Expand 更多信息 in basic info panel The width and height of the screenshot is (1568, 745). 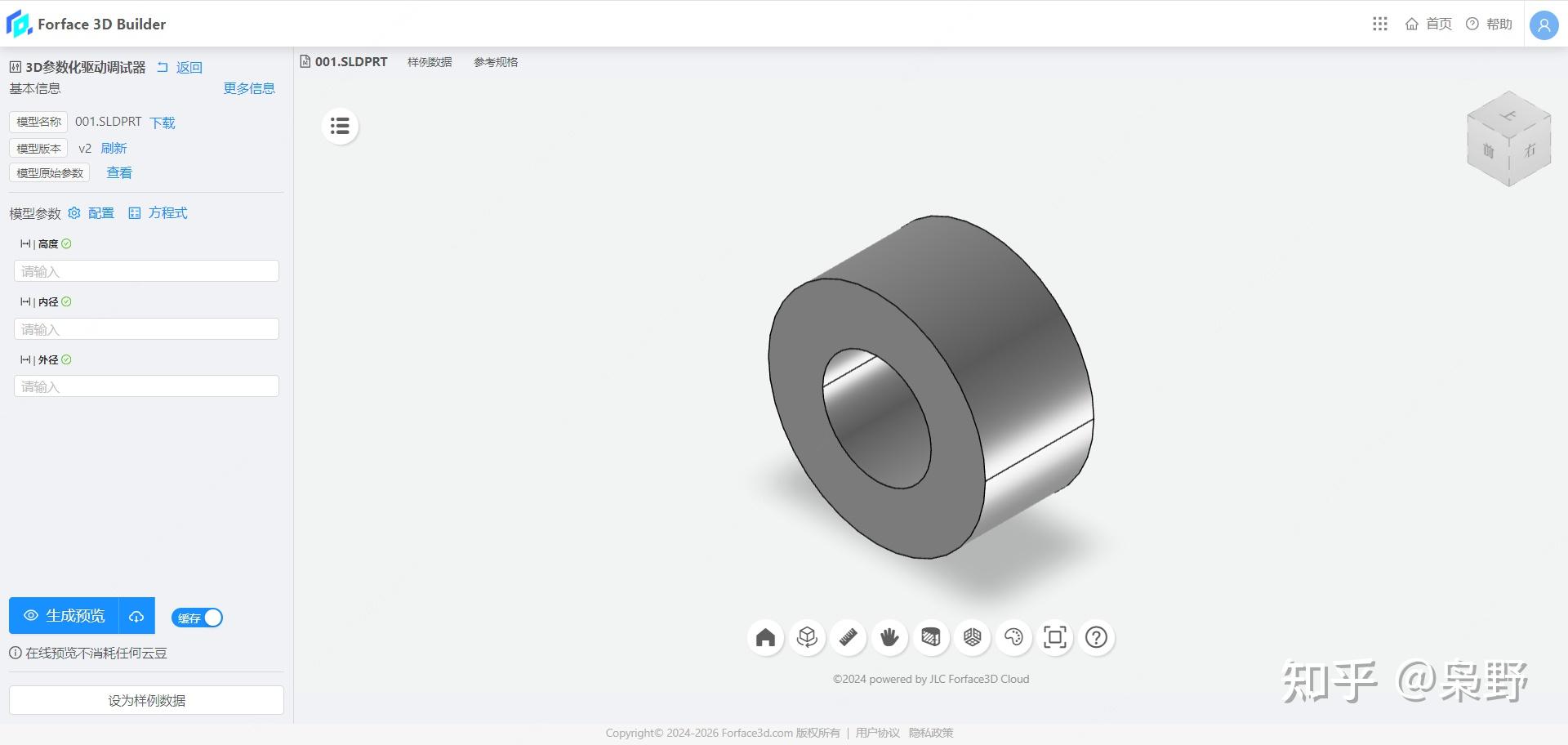pos(249,88)
